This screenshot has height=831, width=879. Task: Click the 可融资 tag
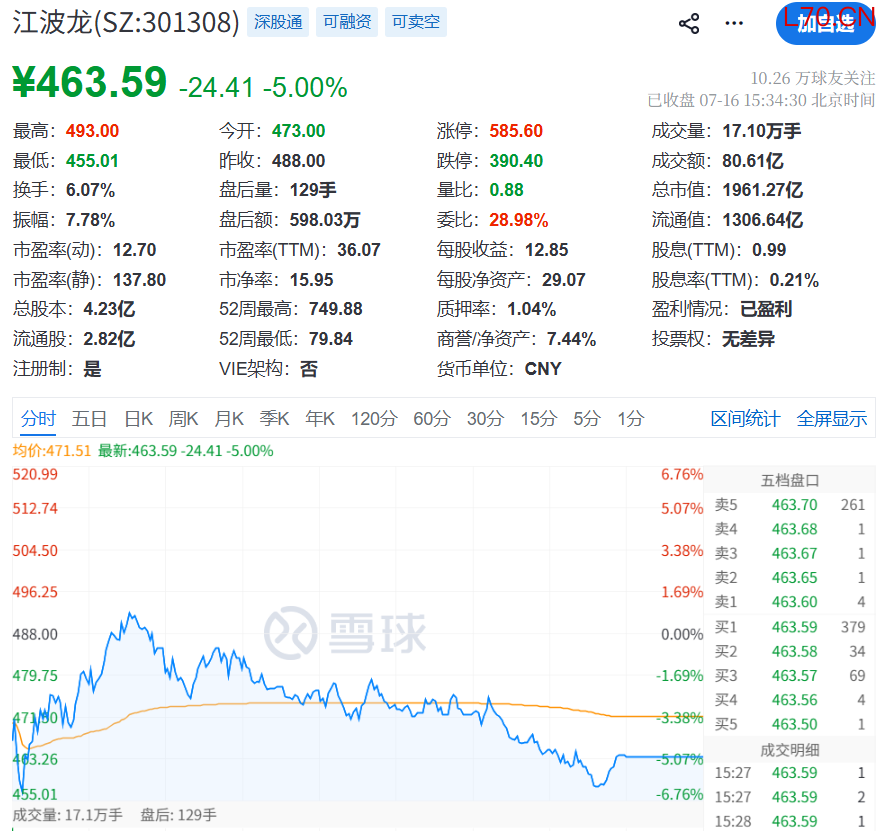coord(347,22)
